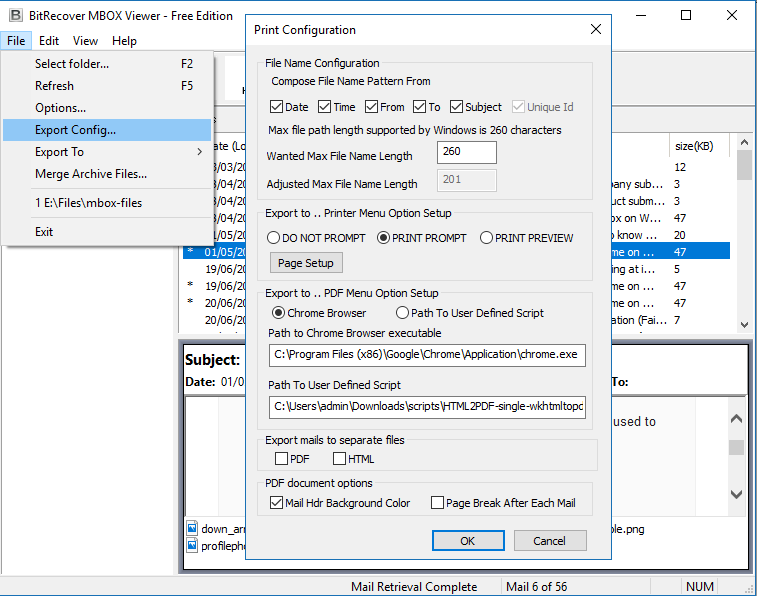Select Path To User Defined Script radio
The height and width of the screenshot is (596, 757).
(402, 313)
